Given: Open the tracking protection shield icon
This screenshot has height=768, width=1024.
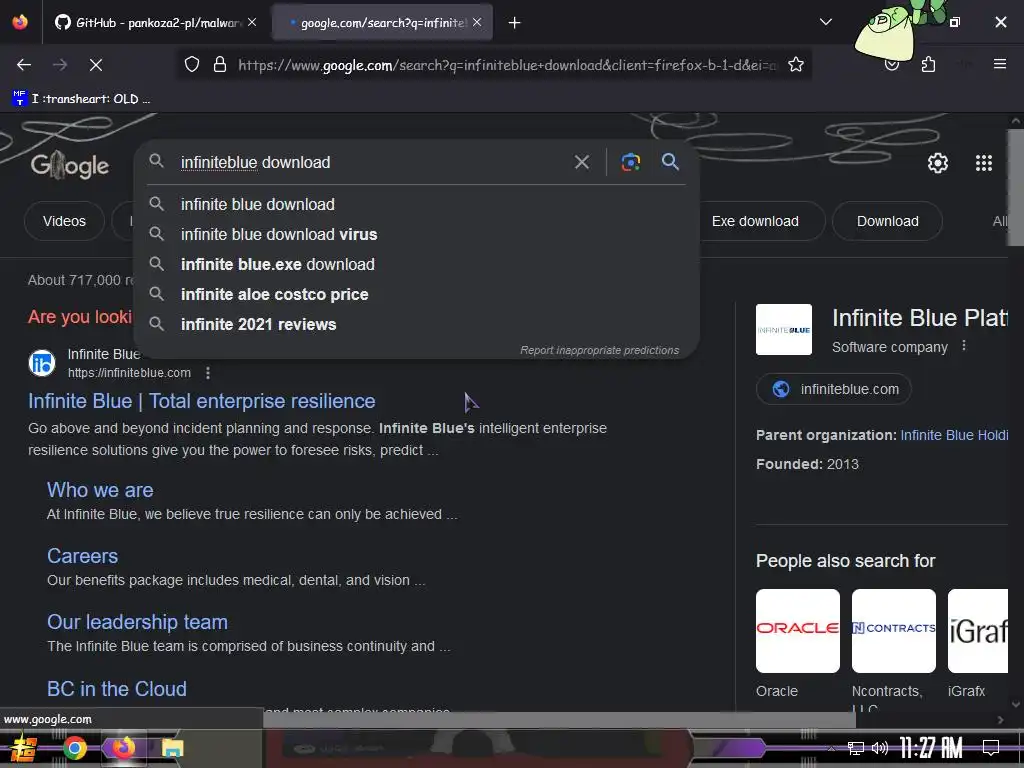Looking at the screenshot, I should (191, 65).
